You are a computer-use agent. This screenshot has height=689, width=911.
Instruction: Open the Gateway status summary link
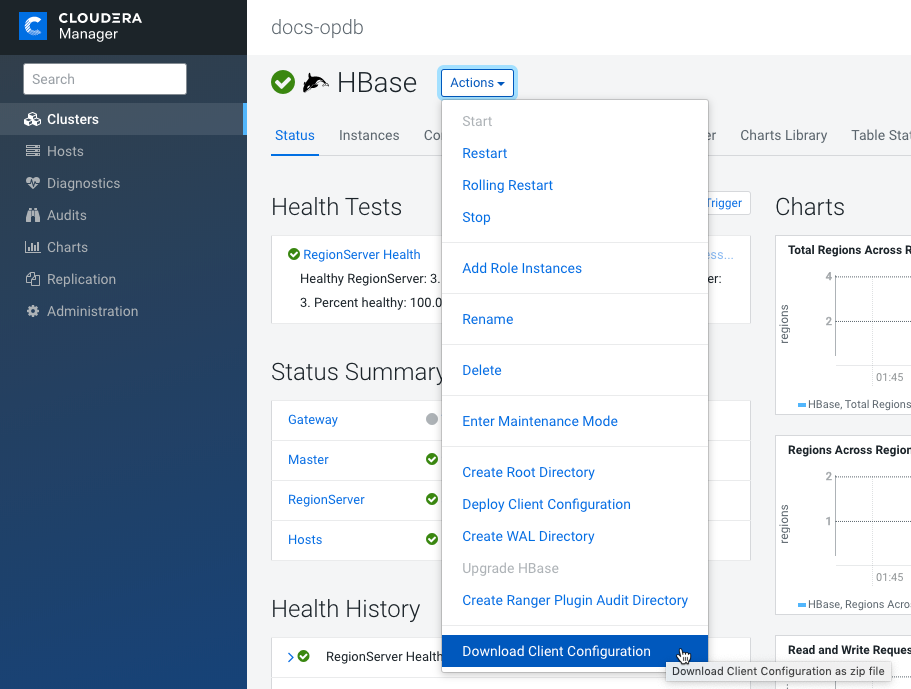coord(313,420)
